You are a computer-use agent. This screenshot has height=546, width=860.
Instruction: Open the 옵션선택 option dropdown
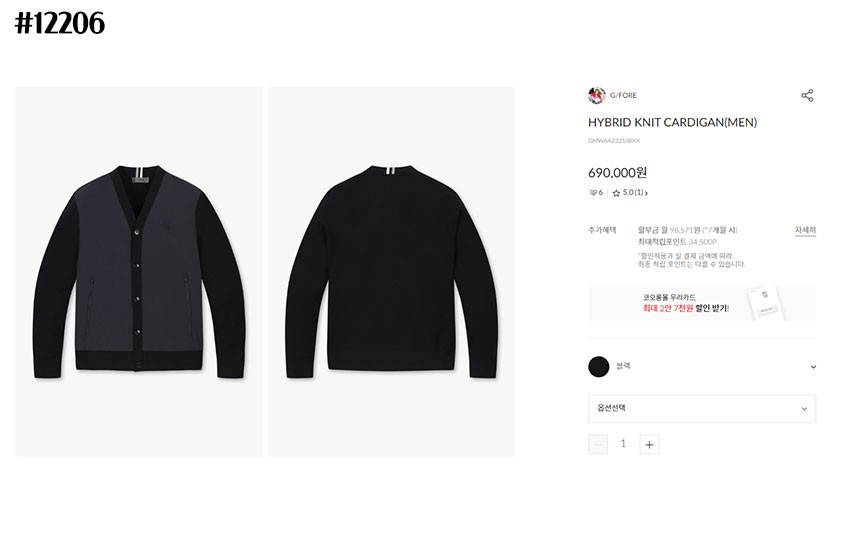[702, 409]
